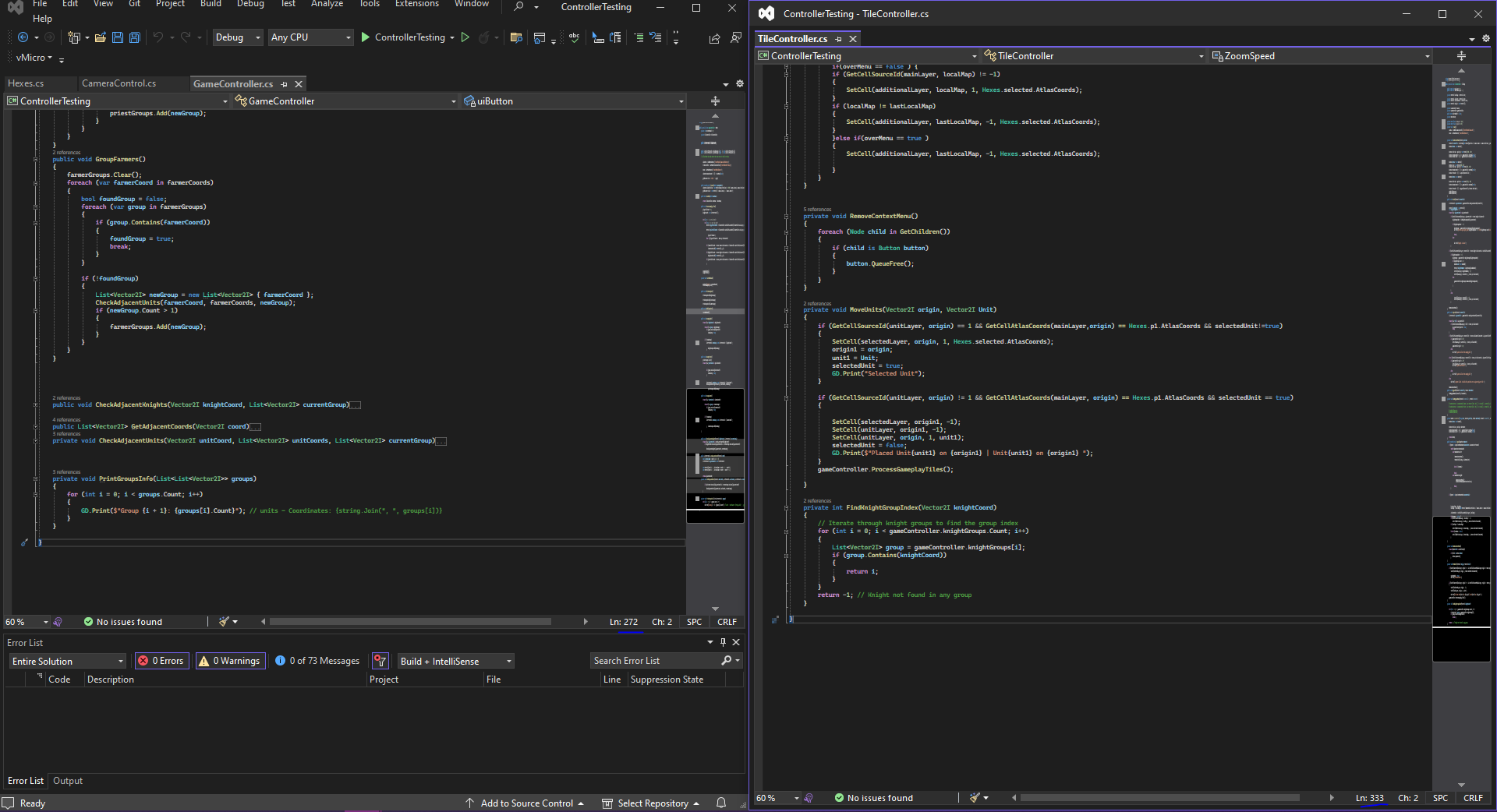Click the Send Feedback icon
Viewport: 1497px width, 812px height.
[x=736, y=37]
